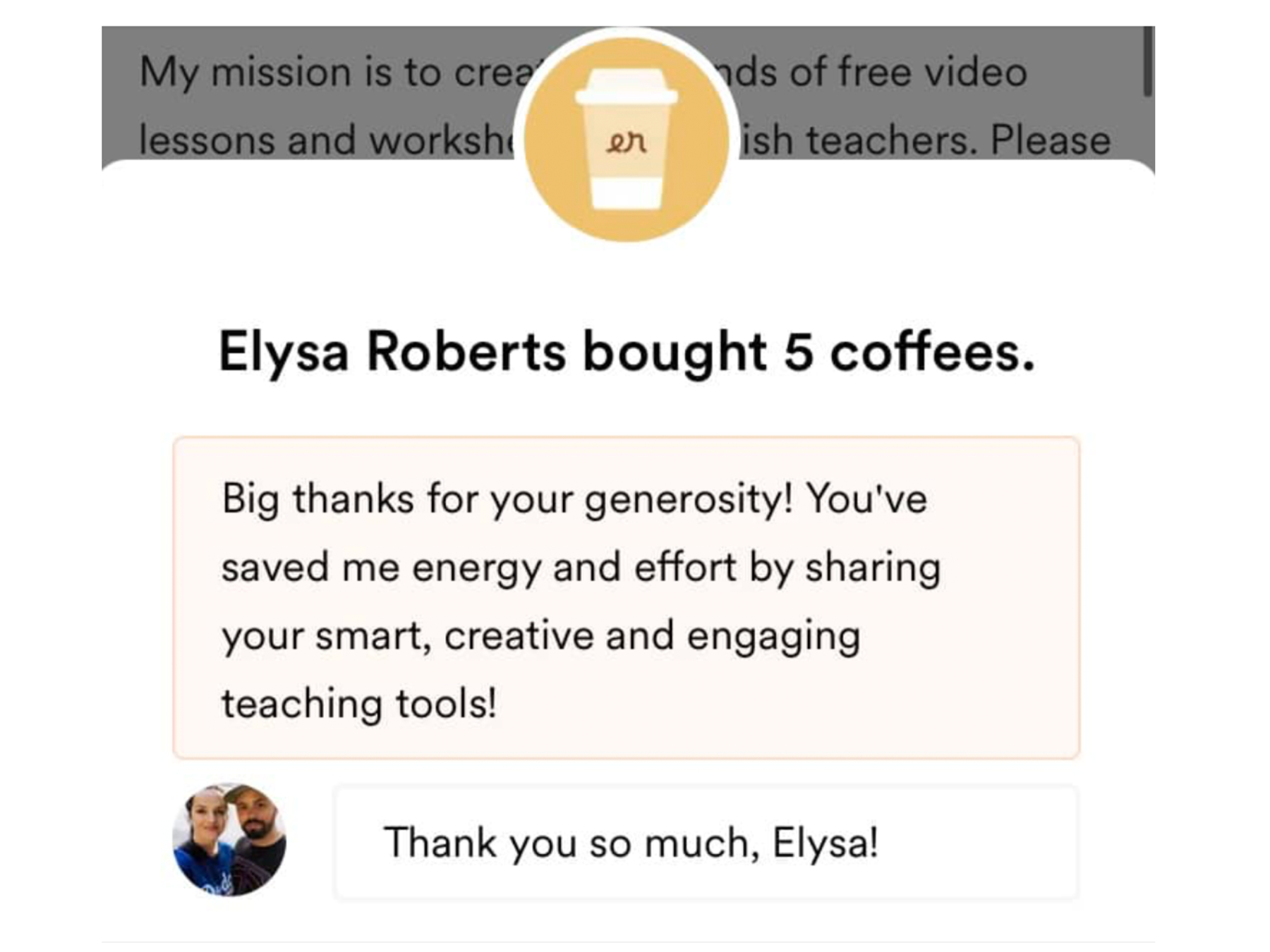Select the "Elysa Roberts" name in the headline
The height and width of the screenshot is (952, 1270).
pyautogui.click(x=392, y=352)
